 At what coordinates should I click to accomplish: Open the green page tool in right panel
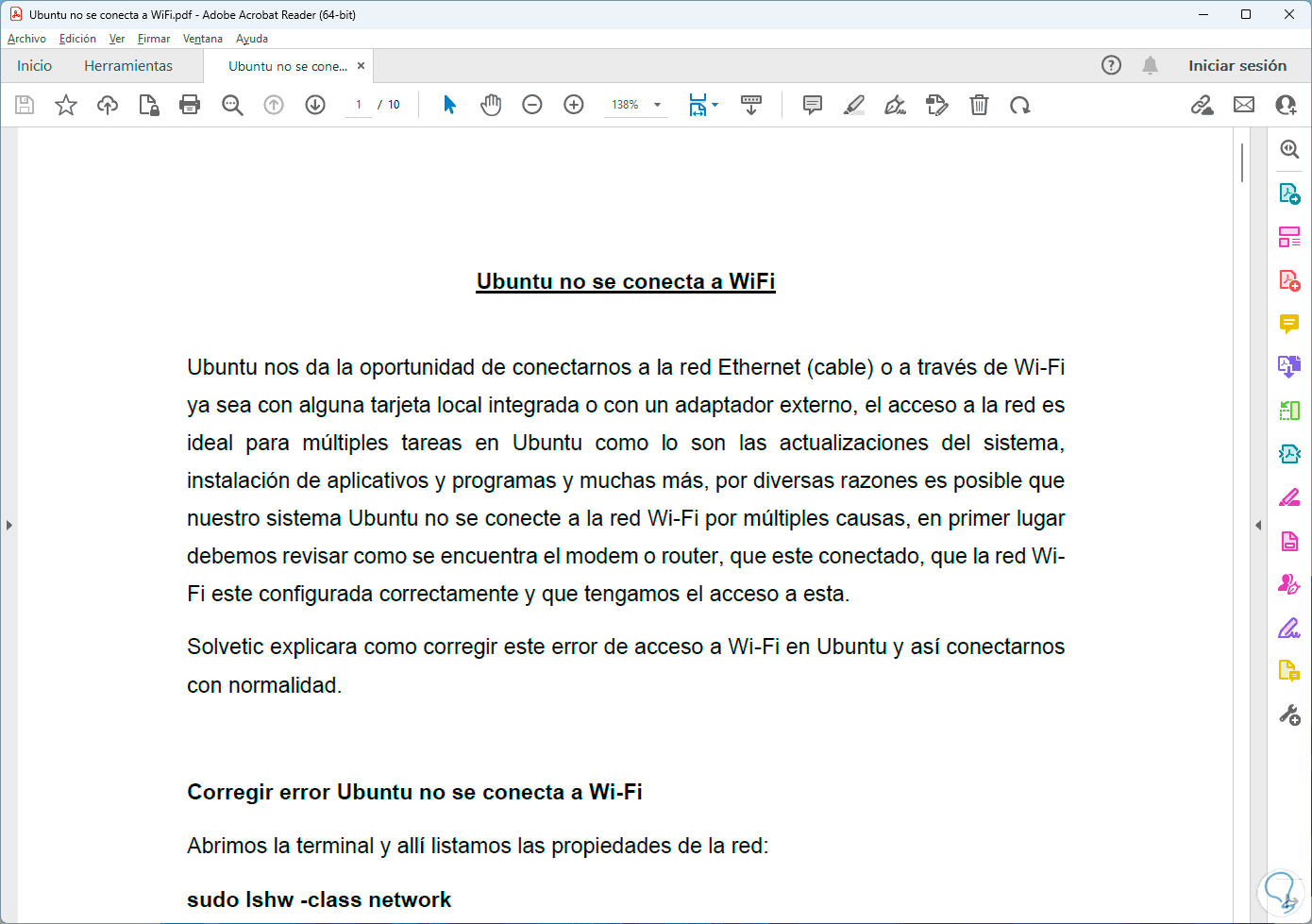[1289, 411]
